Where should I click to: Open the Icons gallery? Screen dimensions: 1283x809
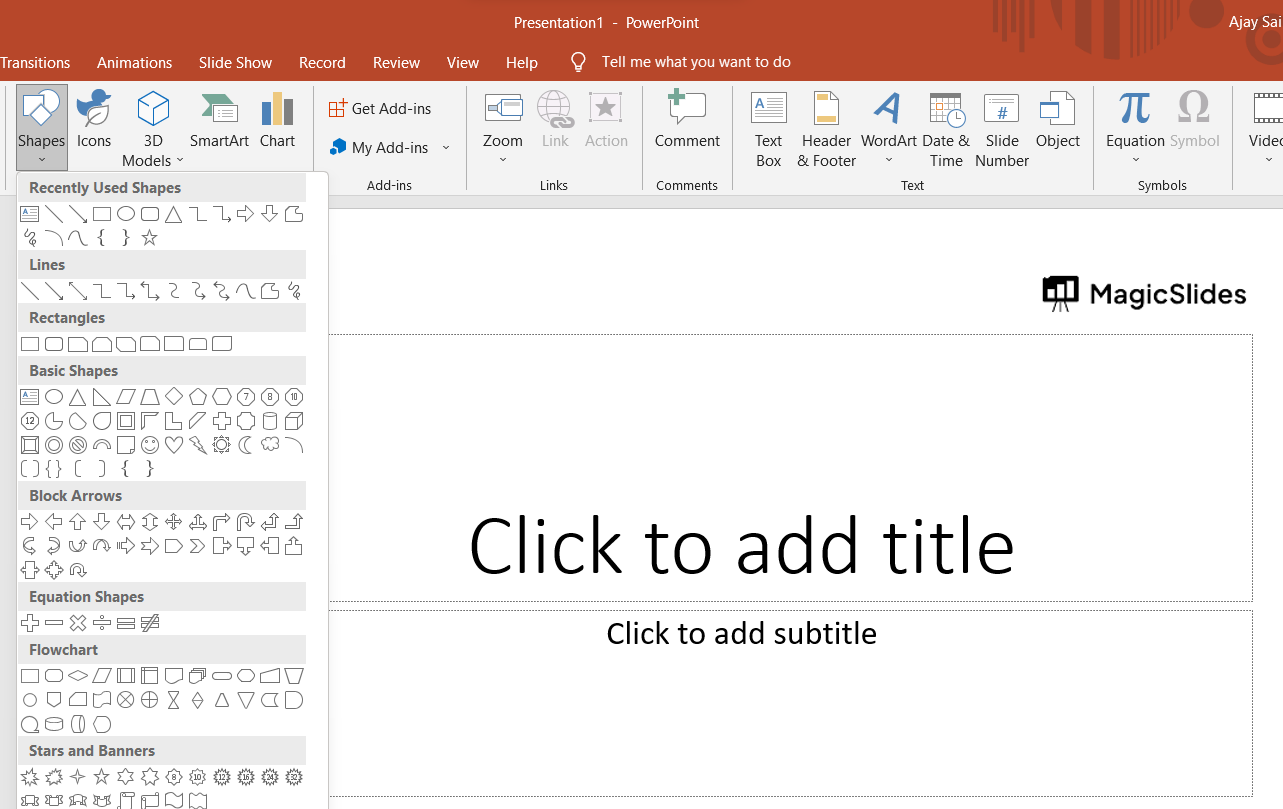click(x=94, y=121)
